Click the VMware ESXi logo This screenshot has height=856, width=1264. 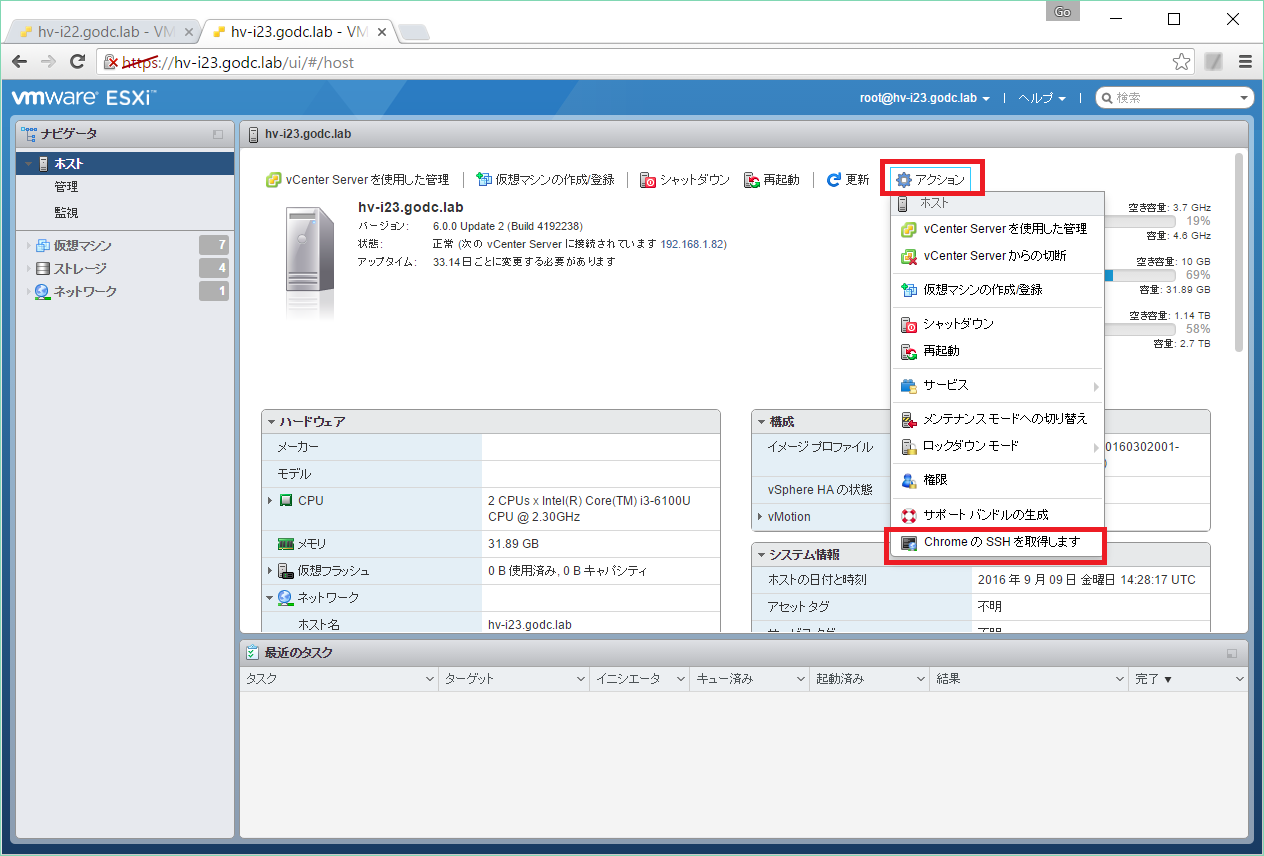click(83, 98)
